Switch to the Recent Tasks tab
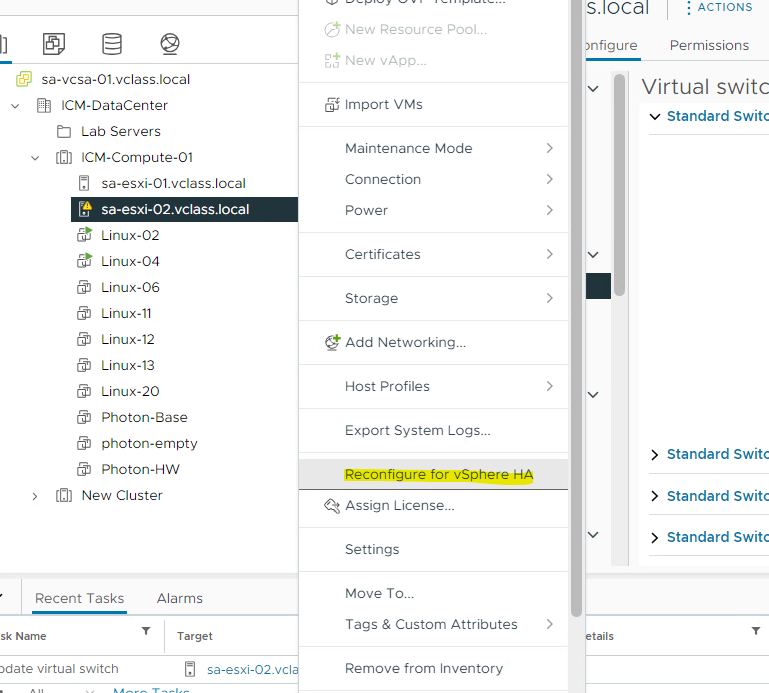This screenshot has width=769, height=693. pos(79,598)
